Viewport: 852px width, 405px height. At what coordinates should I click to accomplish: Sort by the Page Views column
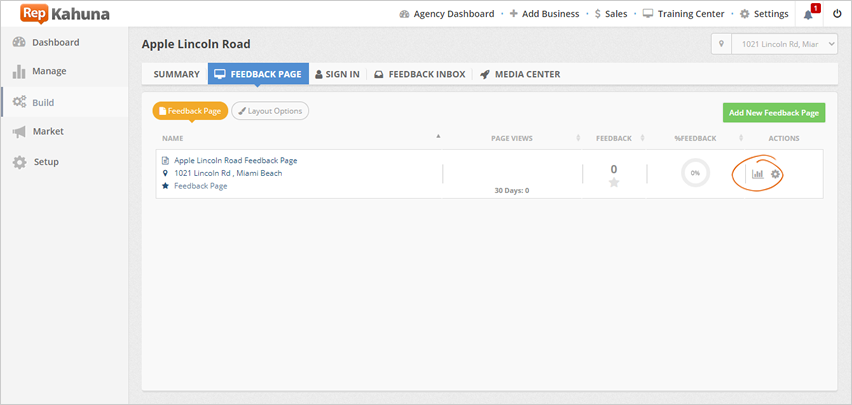(x=511, y=138)
